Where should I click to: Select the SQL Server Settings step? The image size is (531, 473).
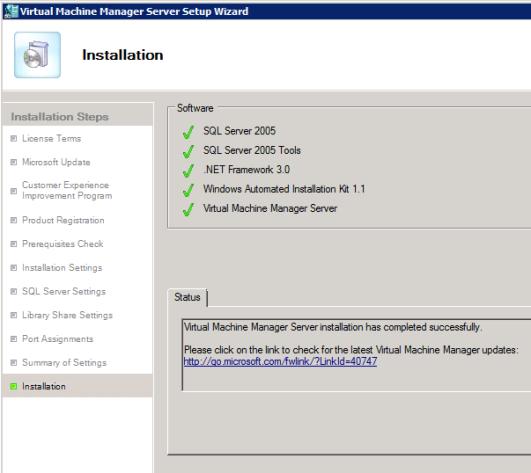coord(64,291)
